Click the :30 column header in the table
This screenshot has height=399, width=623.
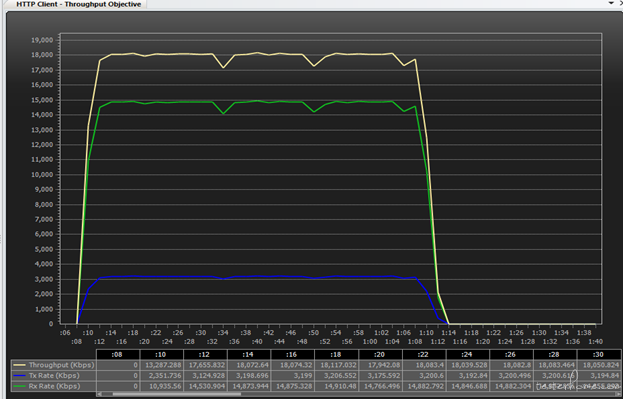pyautogui.click(x=599, y=354)
